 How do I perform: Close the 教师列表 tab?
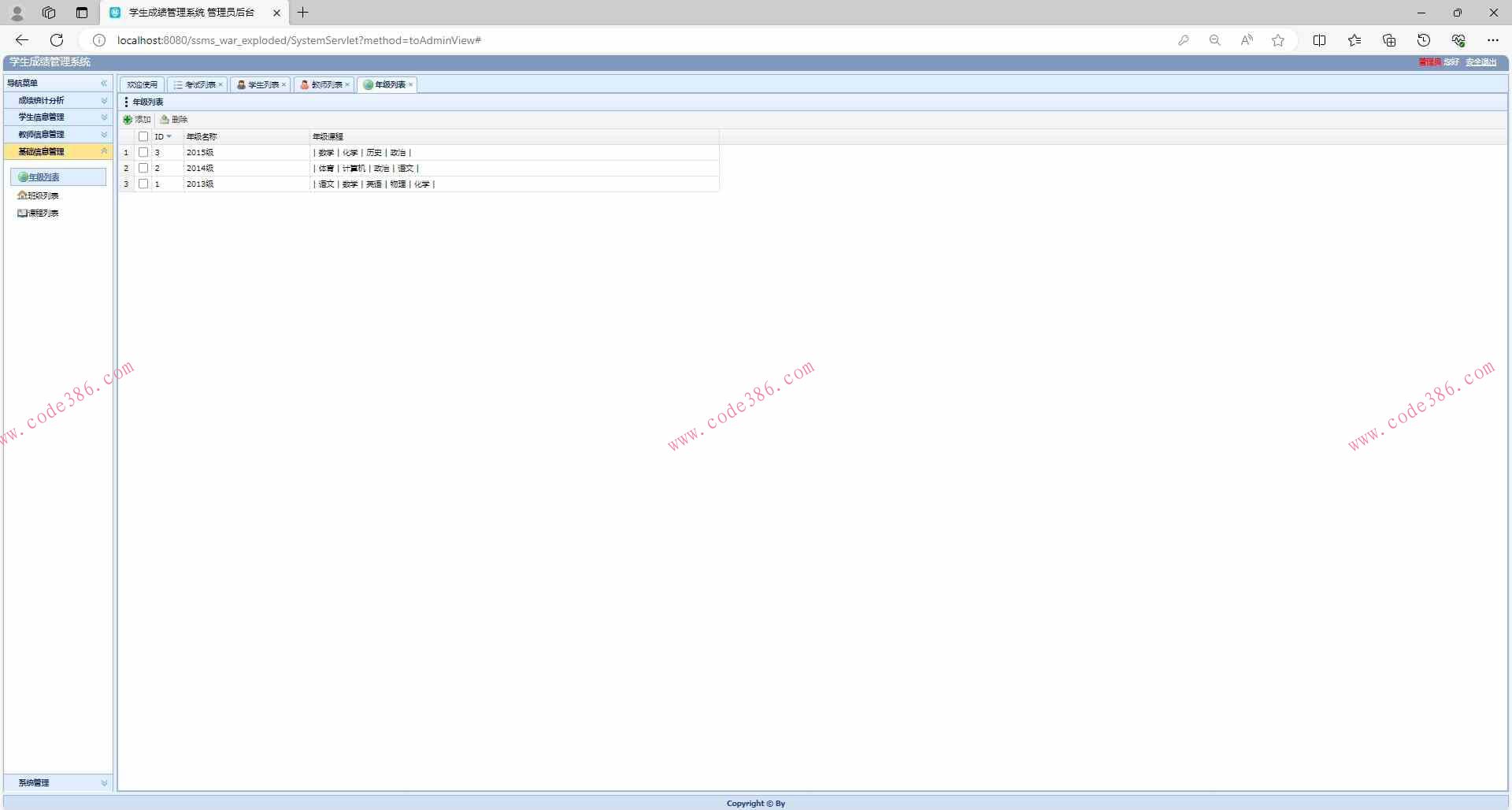click(346, 85)
